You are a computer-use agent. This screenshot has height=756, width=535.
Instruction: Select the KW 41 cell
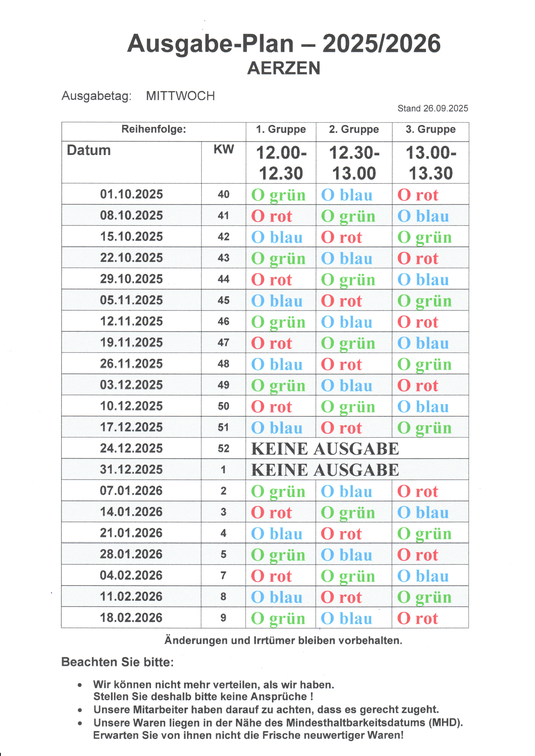click(223, 216)
